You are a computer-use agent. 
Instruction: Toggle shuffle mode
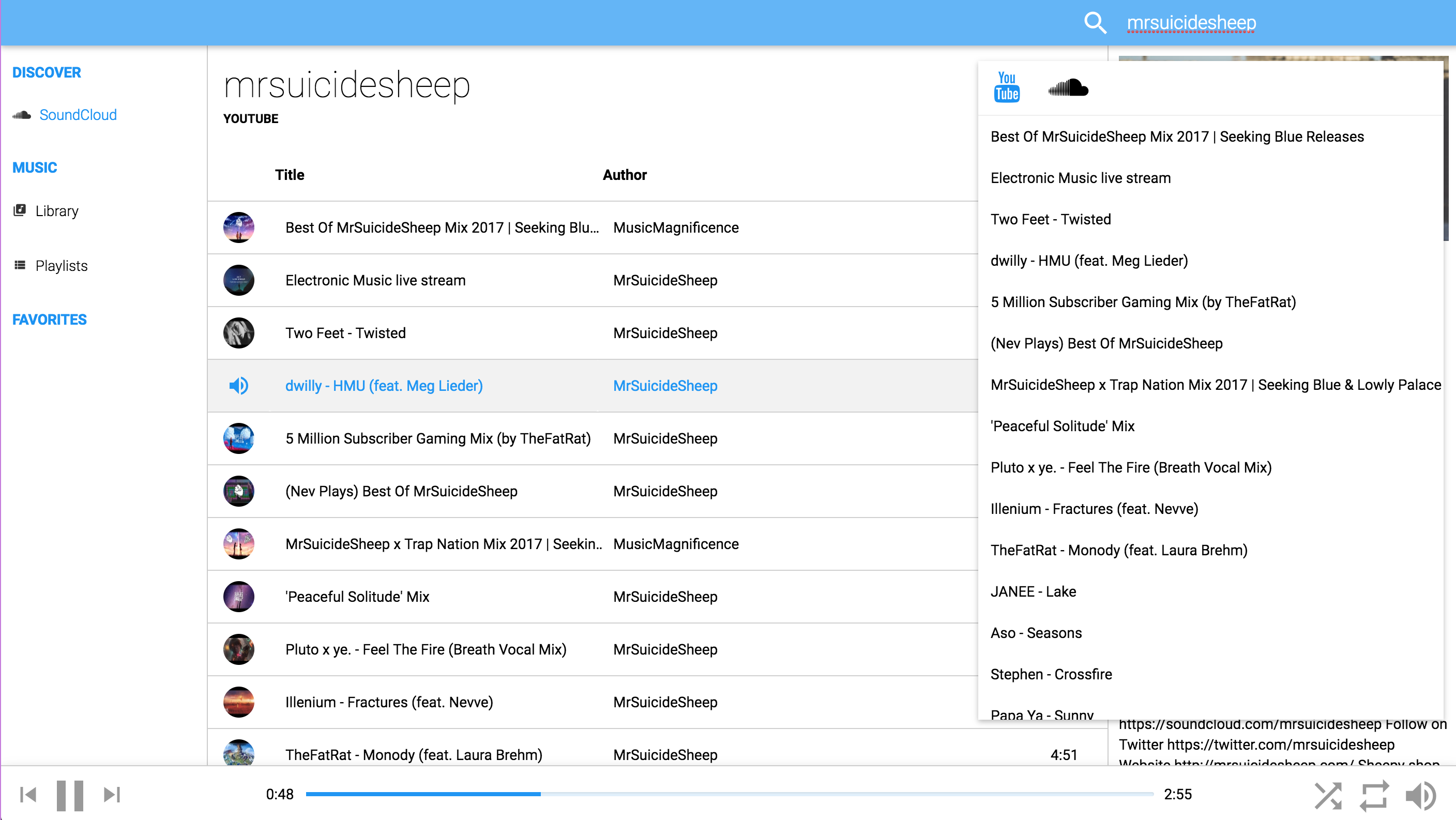coord(1327,795)
